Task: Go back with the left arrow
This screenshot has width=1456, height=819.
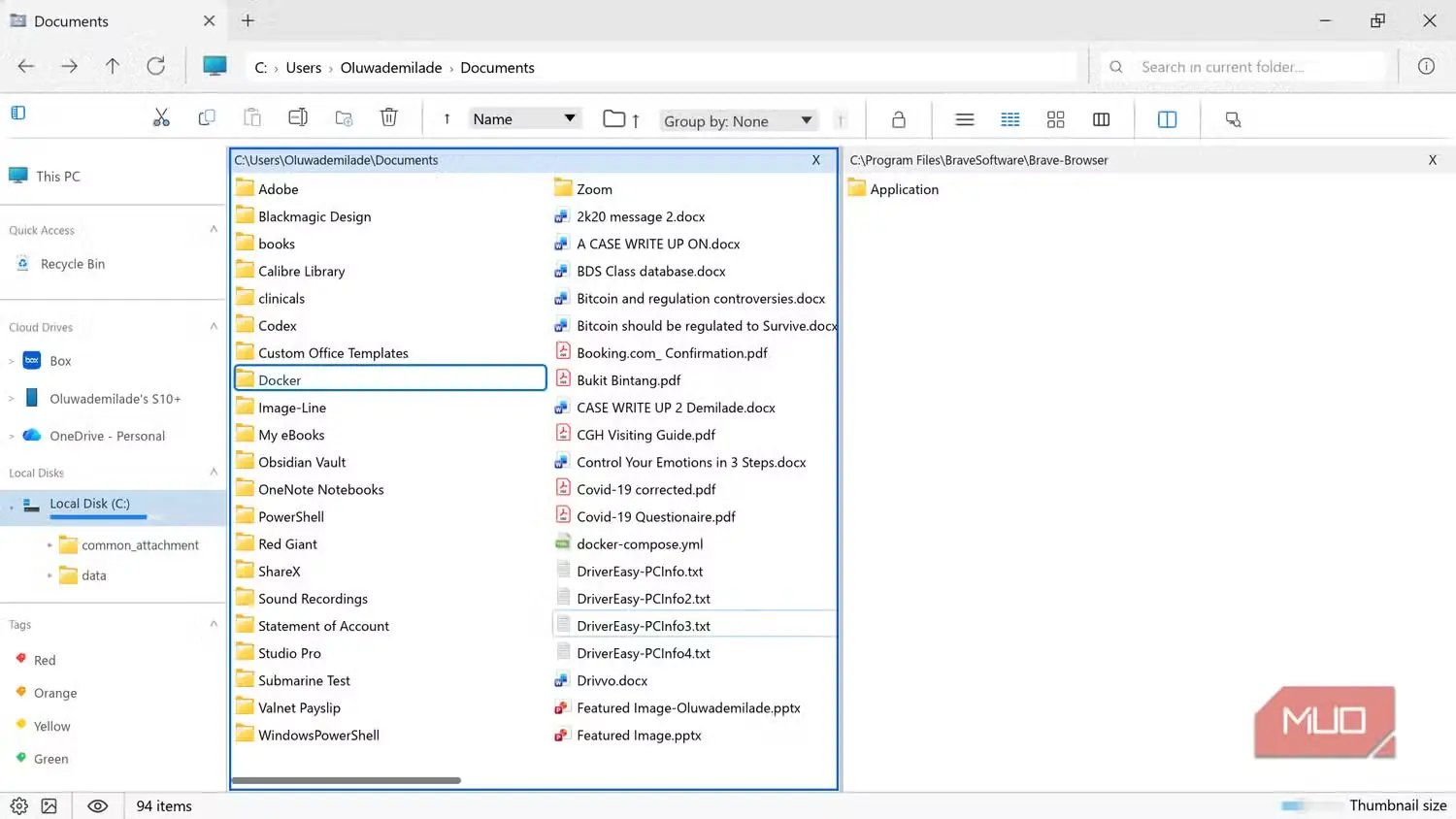Action: (x=26, y=67)
